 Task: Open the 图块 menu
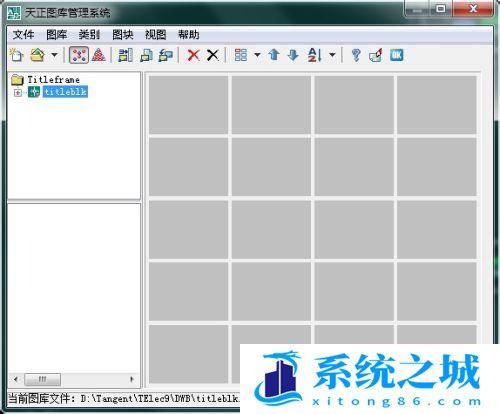[x=122, y=34]
